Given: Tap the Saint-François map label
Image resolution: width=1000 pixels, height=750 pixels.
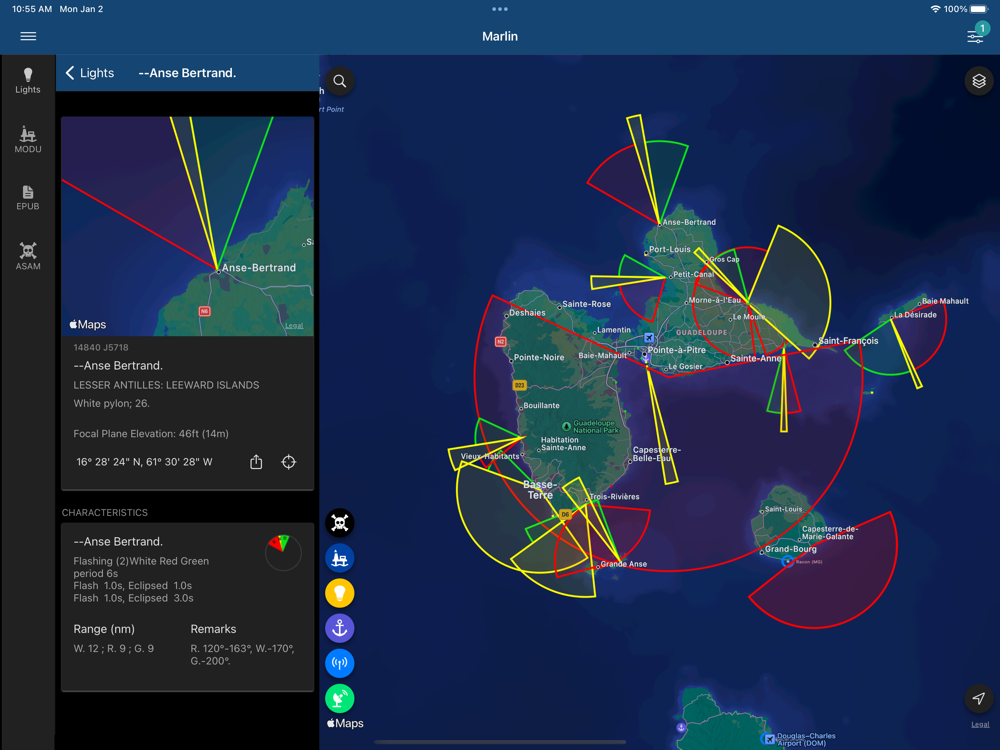Looking at the screenshot, I should click(848, 341).
